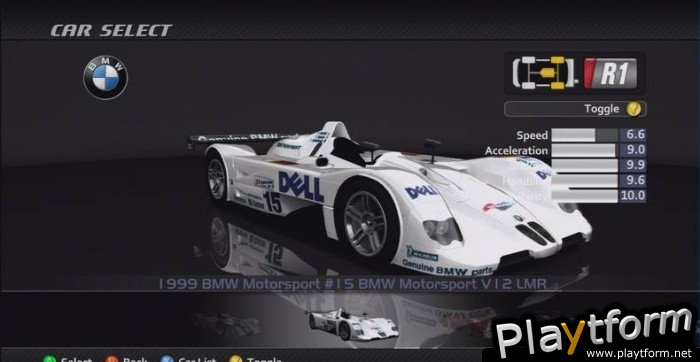Click the BMW manufacturer logo

(x=105, y=77)
